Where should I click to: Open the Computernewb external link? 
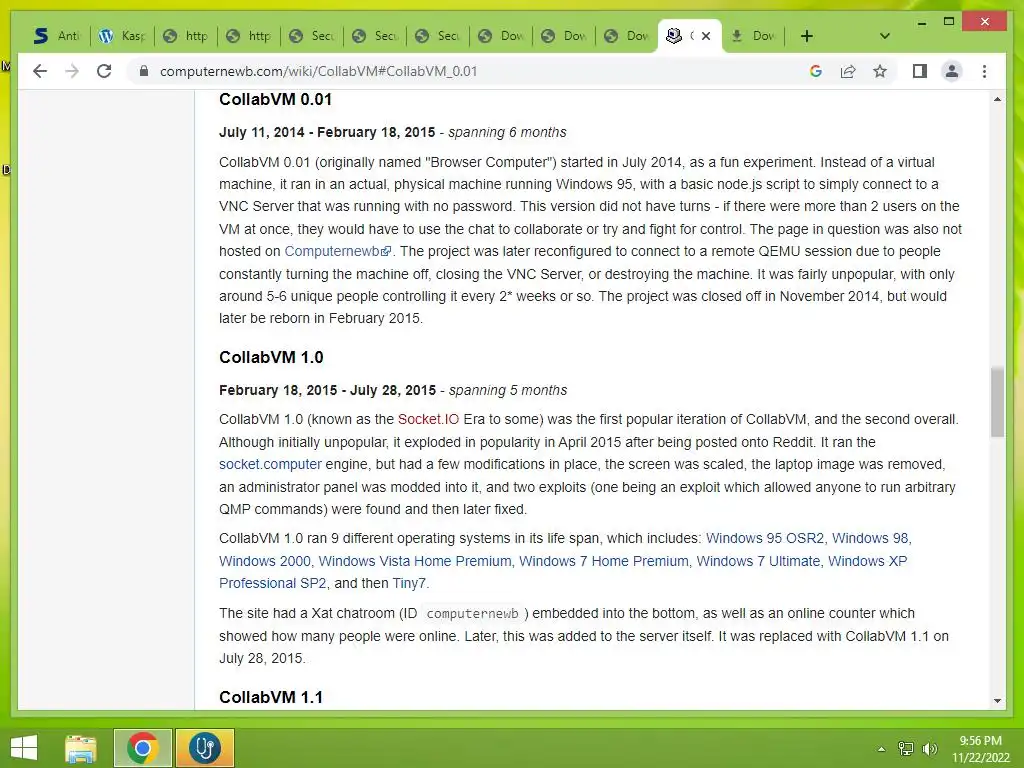coord(337,251)
